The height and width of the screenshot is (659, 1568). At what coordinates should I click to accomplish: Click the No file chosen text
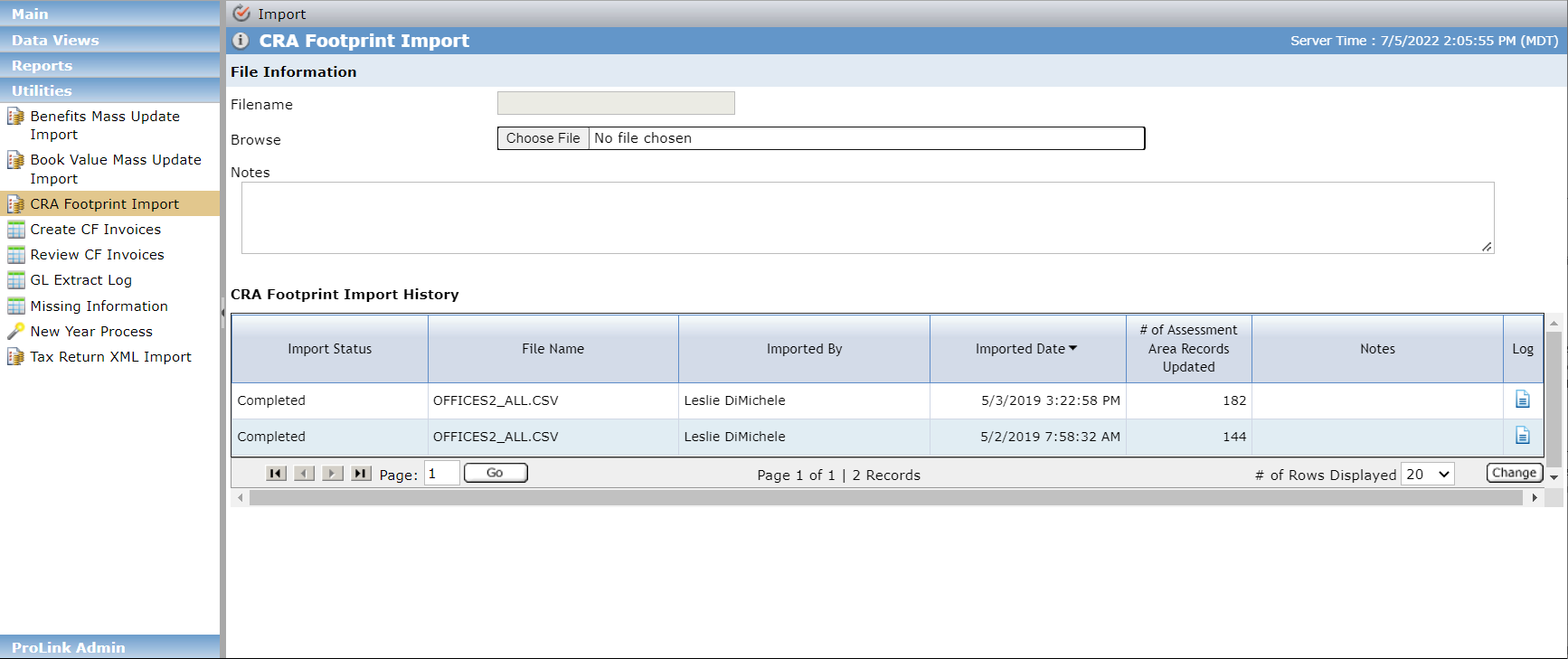tap(643, 138)
